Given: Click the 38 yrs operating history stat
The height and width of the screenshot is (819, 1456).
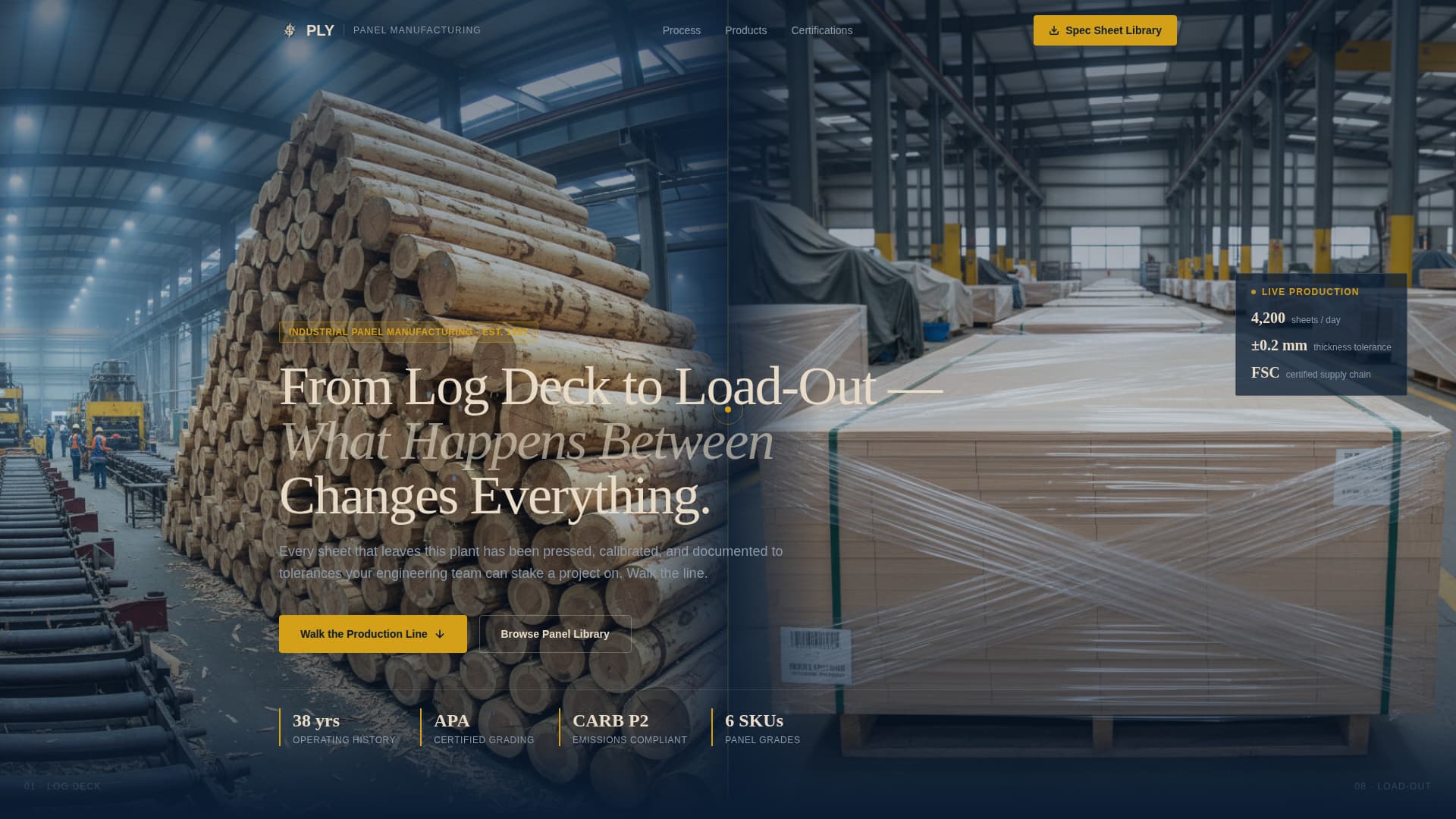Looking at the screenshot, I should click(x=344, y=728).
